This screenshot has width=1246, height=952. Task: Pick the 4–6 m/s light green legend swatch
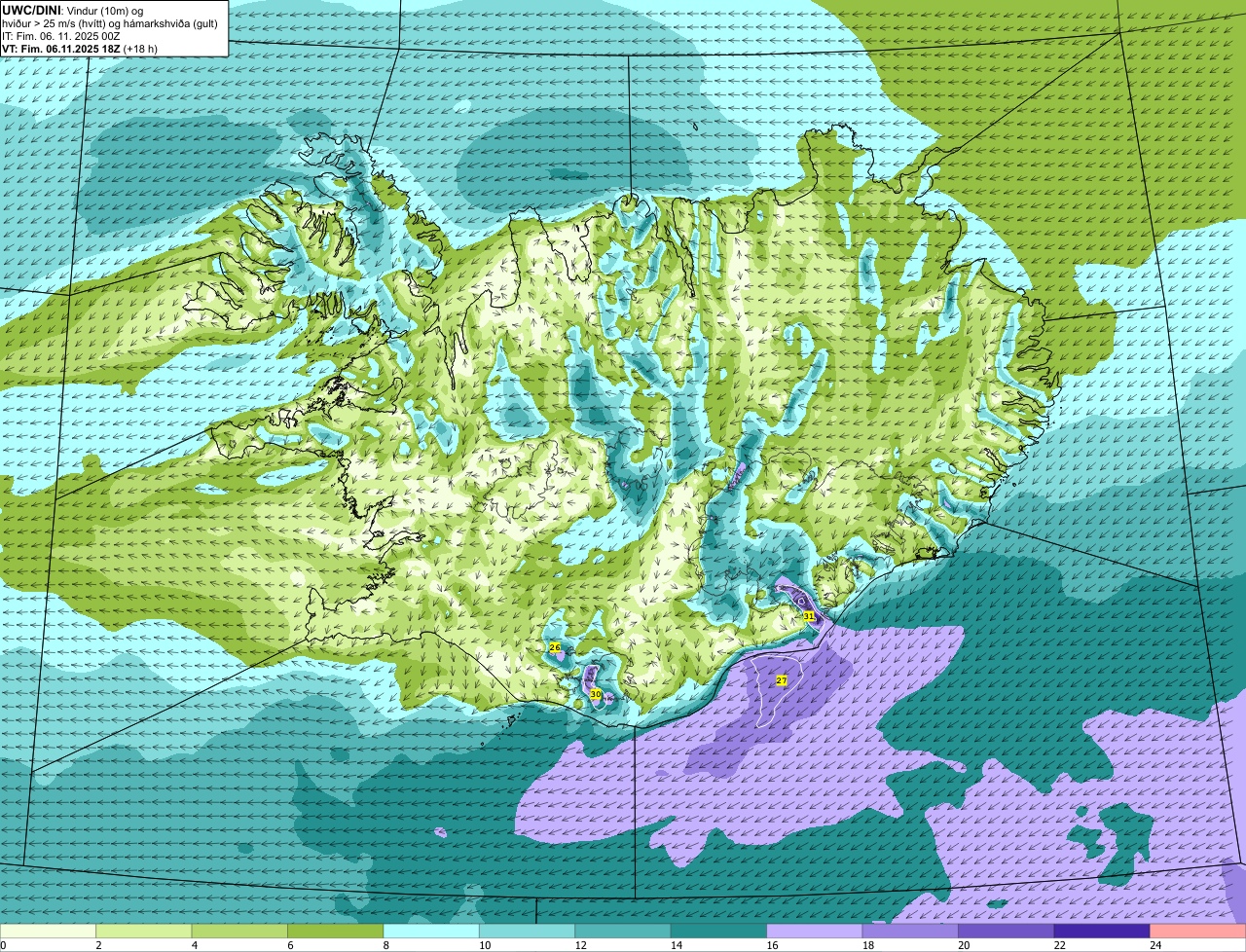tap(239, 932)
